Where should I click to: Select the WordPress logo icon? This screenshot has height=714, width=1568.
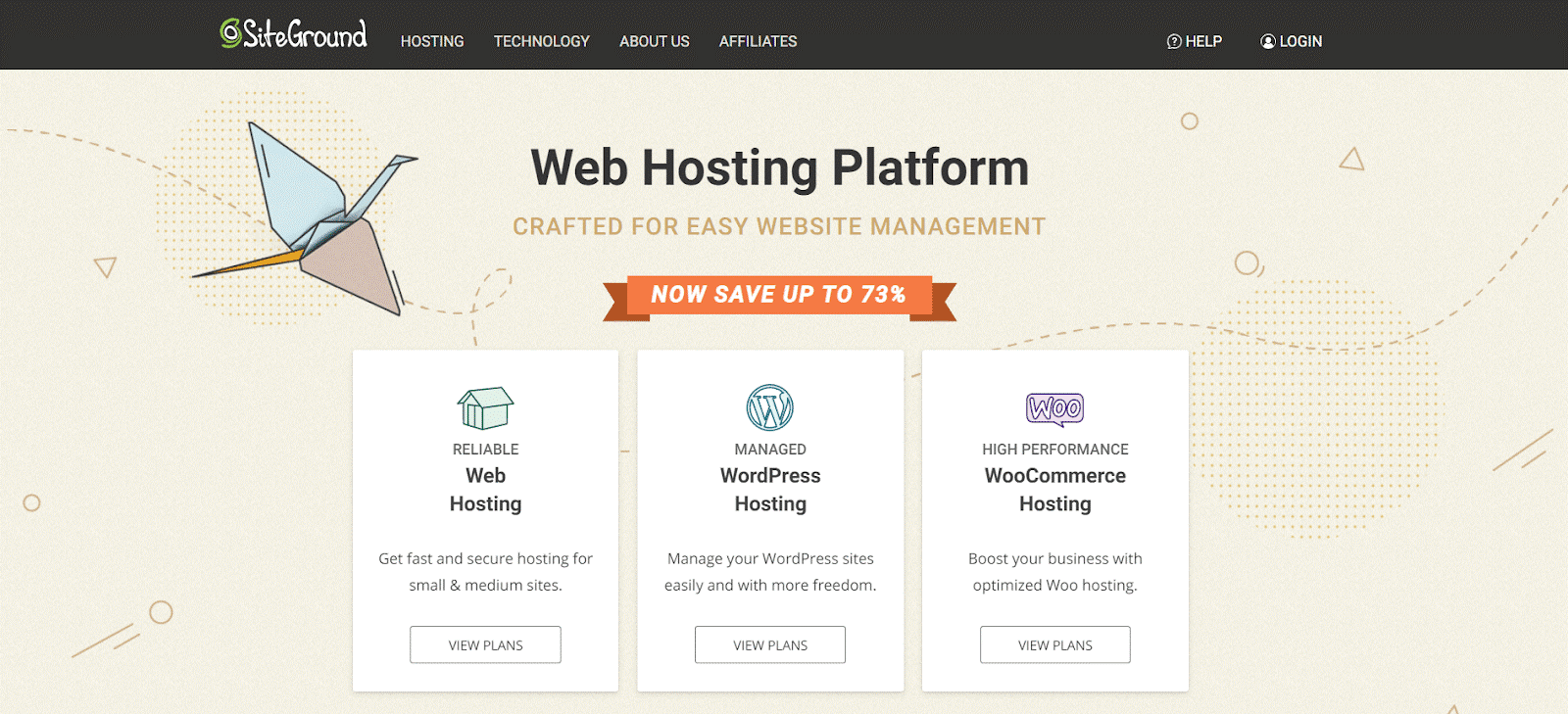click(770, 407)
